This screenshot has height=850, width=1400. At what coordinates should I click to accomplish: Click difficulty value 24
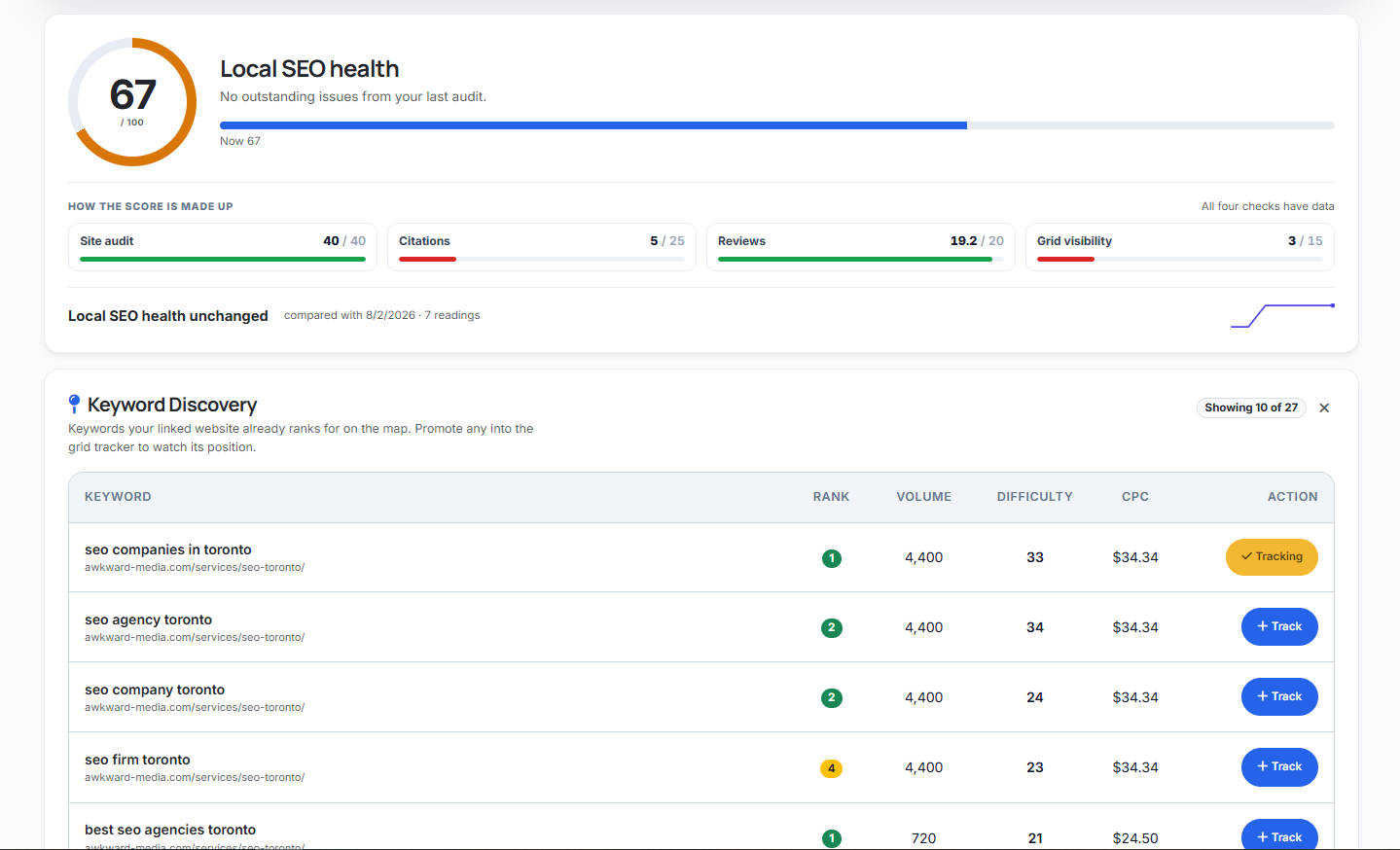tap(1035, 697)
